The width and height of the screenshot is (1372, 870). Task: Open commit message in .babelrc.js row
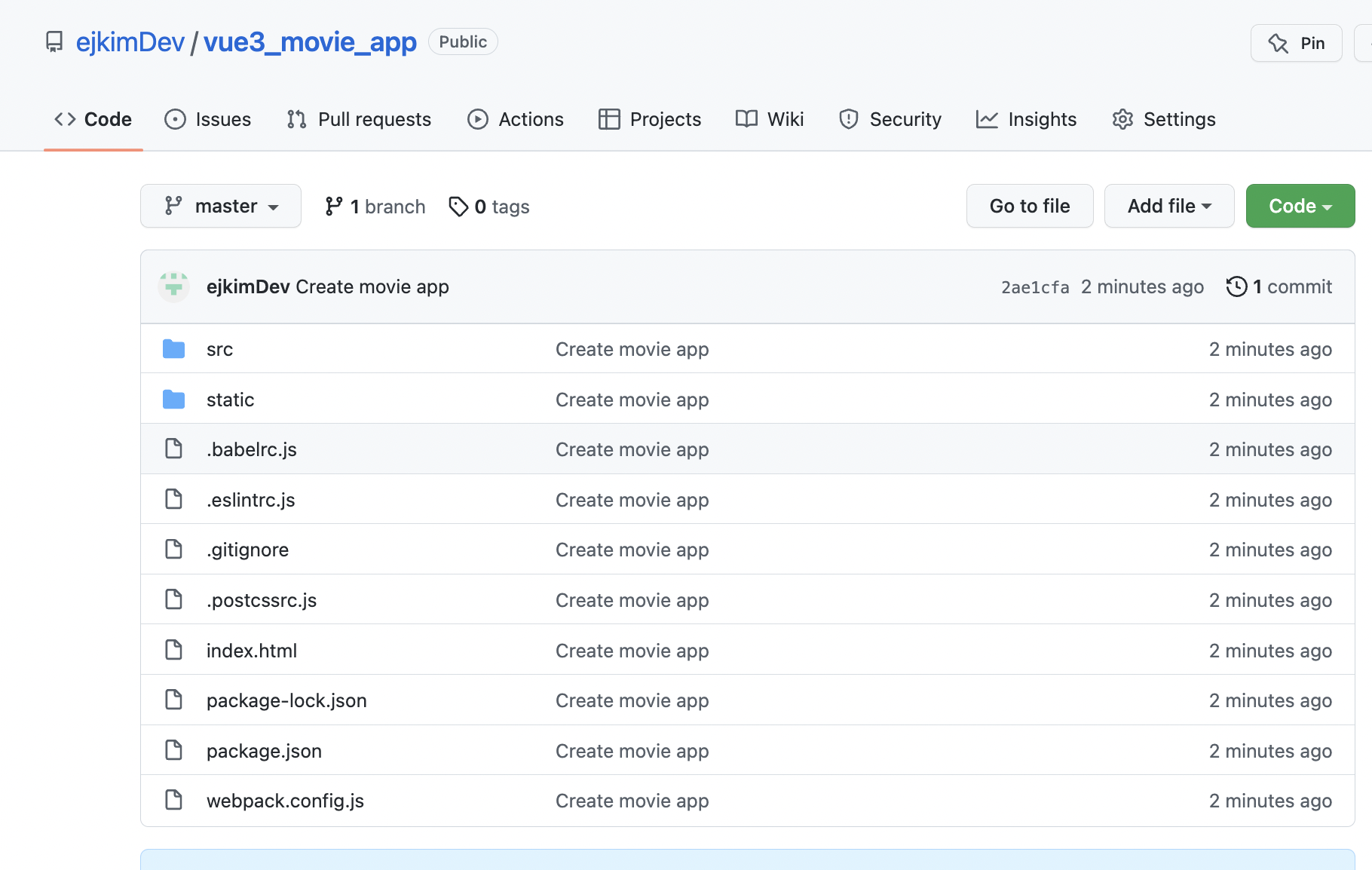coord(632,449)
